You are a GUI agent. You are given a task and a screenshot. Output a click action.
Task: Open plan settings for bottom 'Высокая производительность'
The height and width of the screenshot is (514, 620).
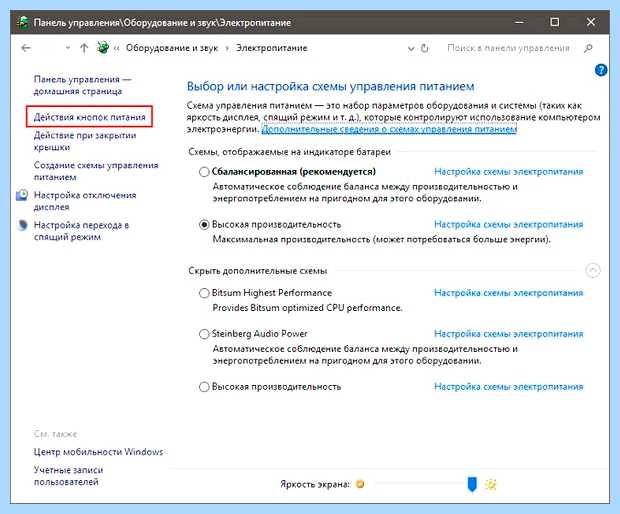(x=508, y=386)
